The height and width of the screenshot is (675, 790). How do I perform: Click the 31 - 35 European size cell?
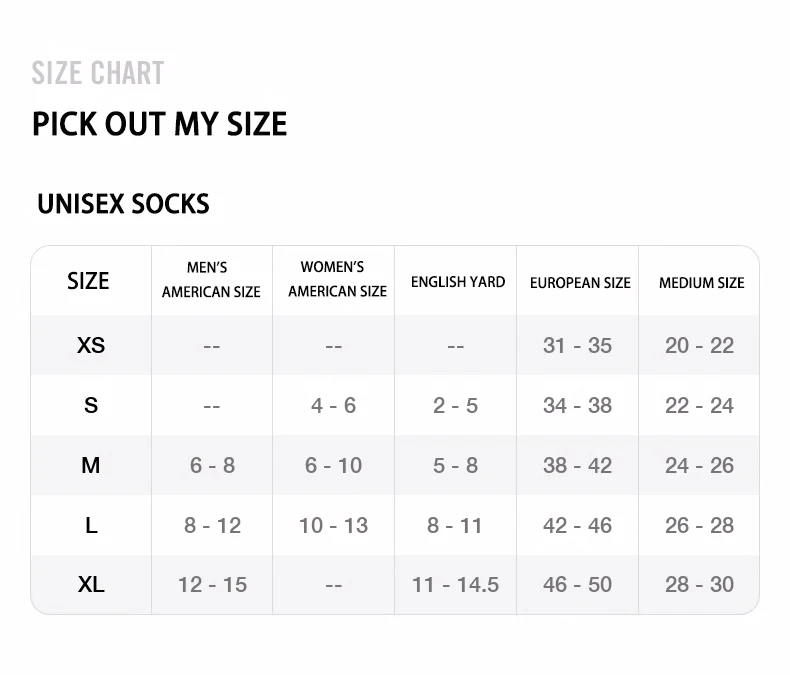click(x=577, y=345)
